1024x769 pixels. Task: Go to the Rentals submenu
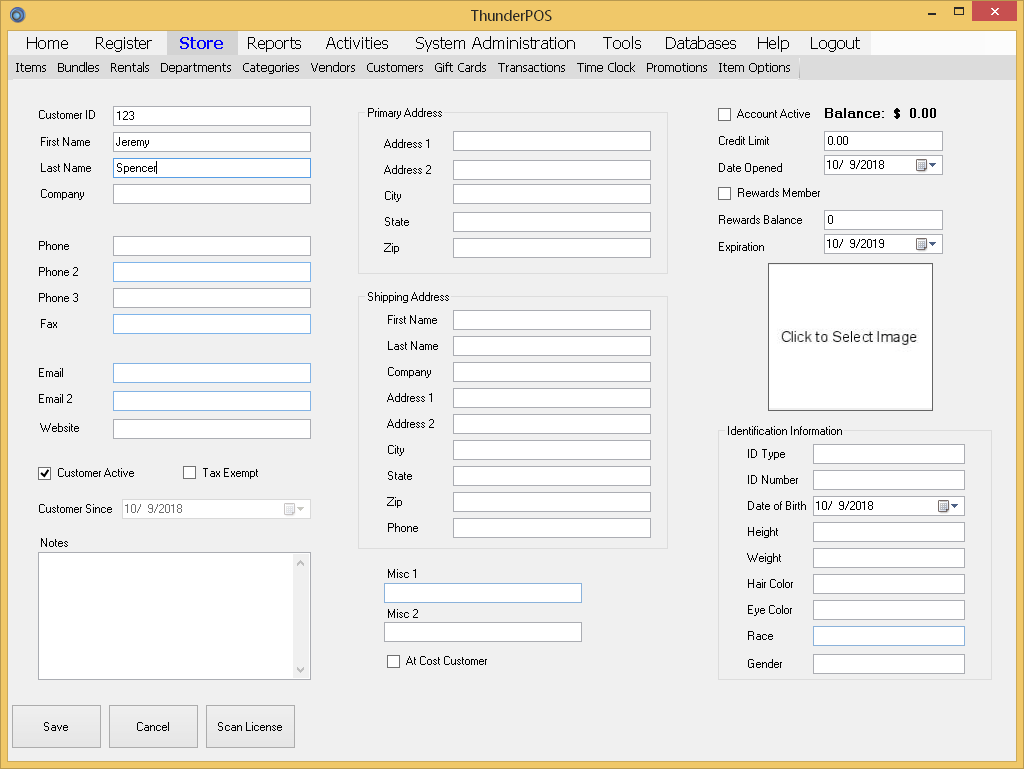coord(129,68)
